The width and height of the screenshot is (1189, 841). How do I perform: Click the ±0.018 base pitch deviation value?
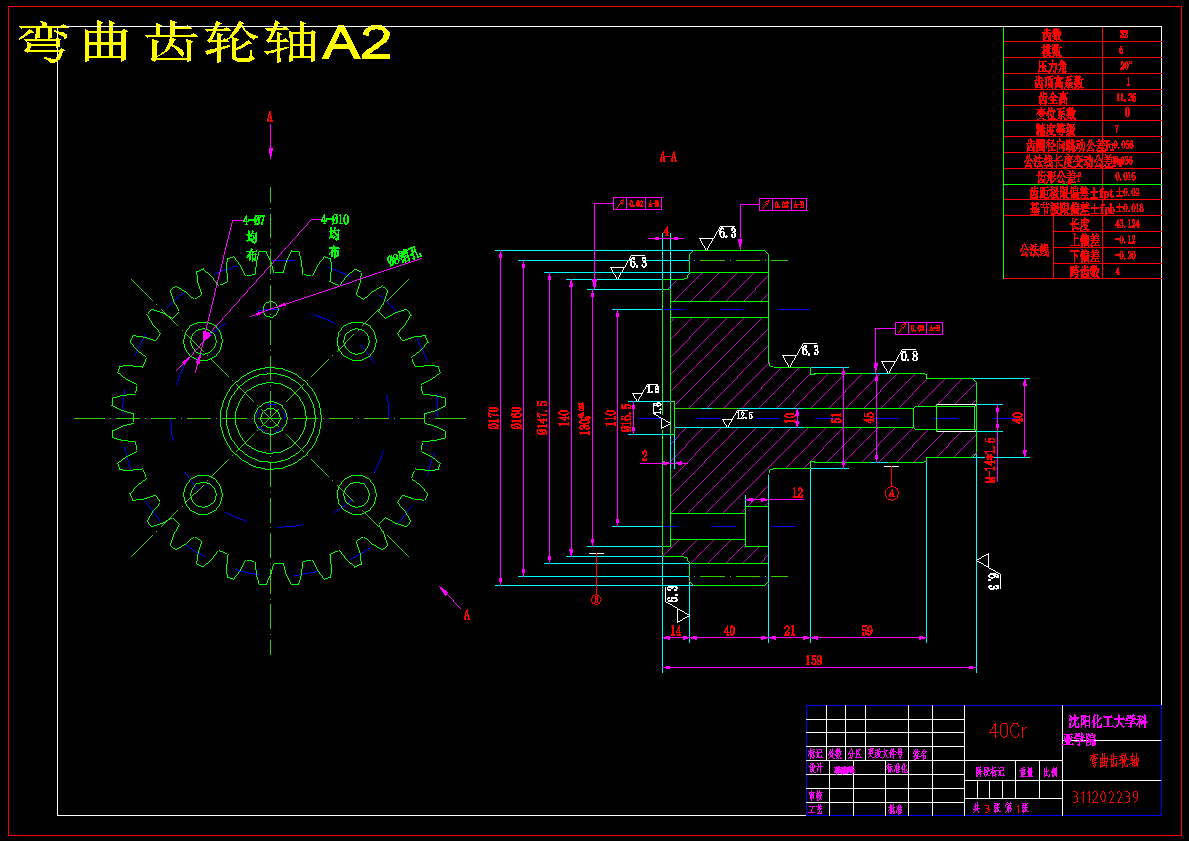tap(1129, 208)
